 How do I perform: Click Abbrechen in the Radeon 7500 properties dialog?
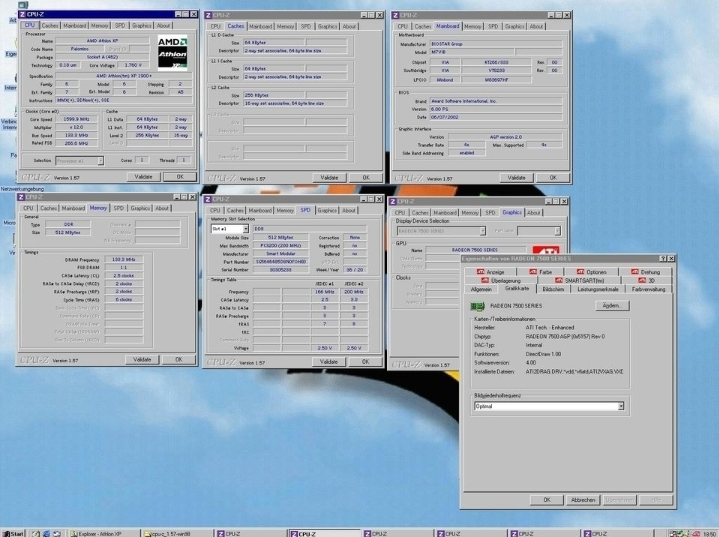tap(583, 500)
